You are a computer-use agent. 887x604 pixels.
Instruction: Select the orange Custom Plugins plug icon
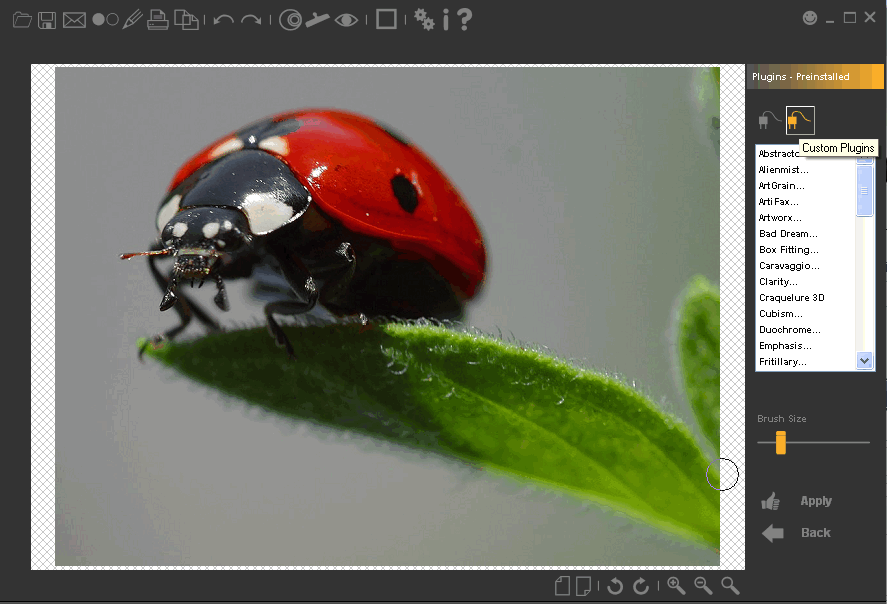800,120
